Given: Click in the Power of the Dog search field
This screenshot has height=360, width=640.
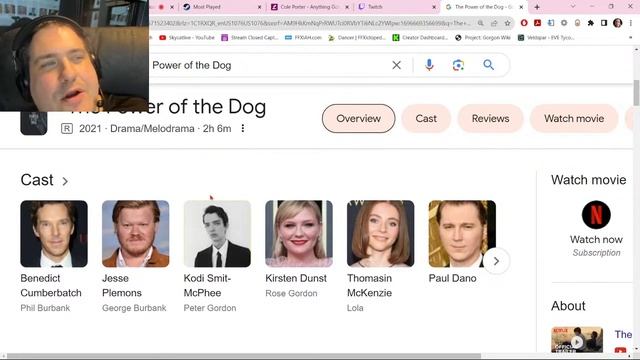Looking at the screenshot, I should (x=269, y=65).
